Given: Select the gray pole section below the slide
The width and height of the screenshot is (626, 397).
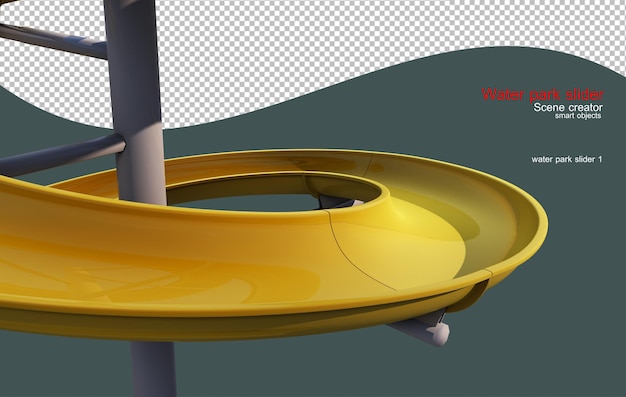Looking at the screenshot, I should pyautogui.click(x=153, y=368).
